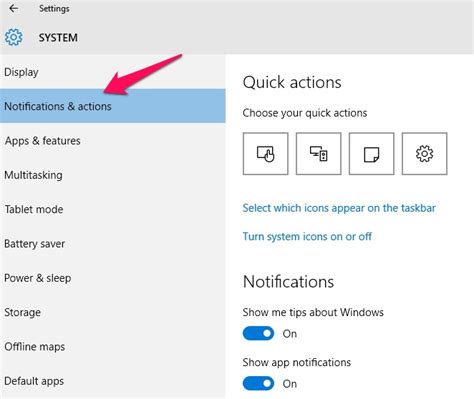Open Notifications & actions category
This screenshot has height=399, width=474.
[x=113, y=106]
